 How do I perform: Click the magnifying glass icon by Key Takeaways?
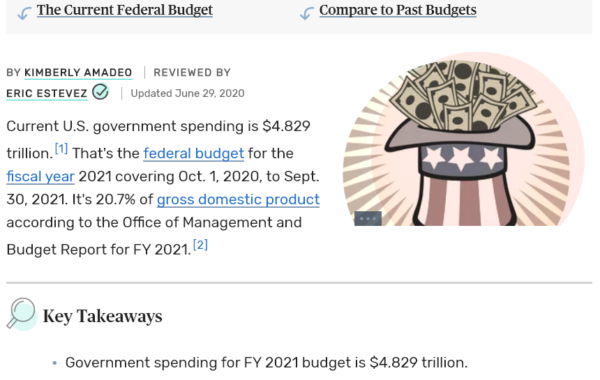[x=22, y=314]
